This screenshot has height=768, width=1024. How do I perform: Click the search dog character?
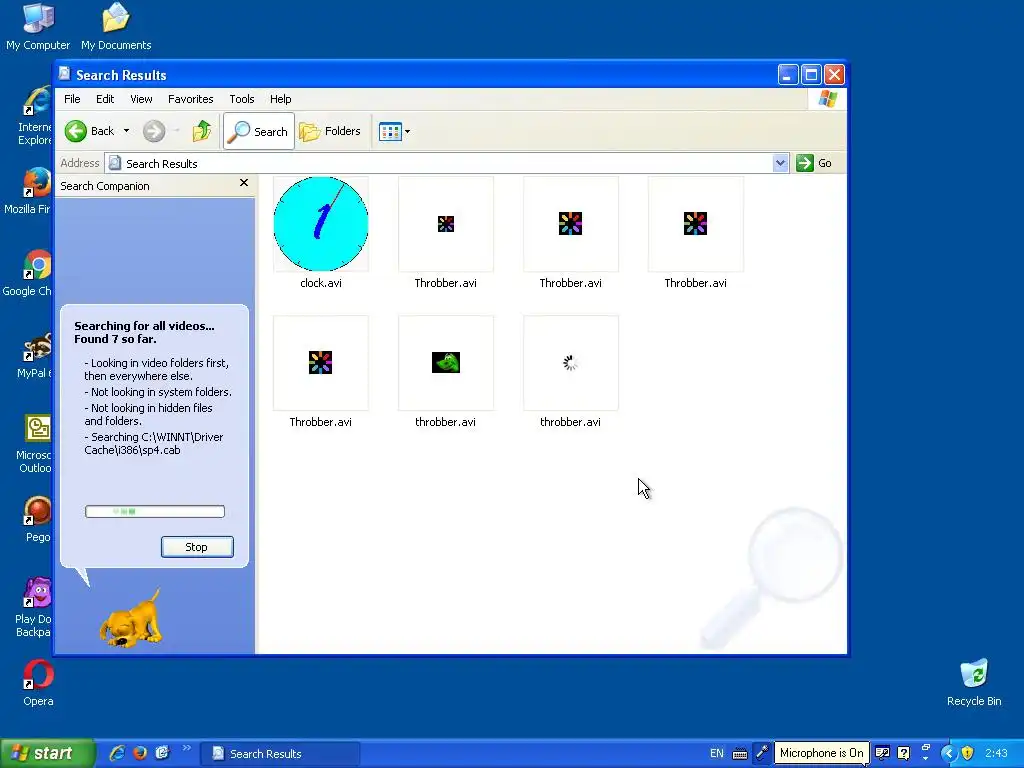pyautogui.click(x=131, y=619)
